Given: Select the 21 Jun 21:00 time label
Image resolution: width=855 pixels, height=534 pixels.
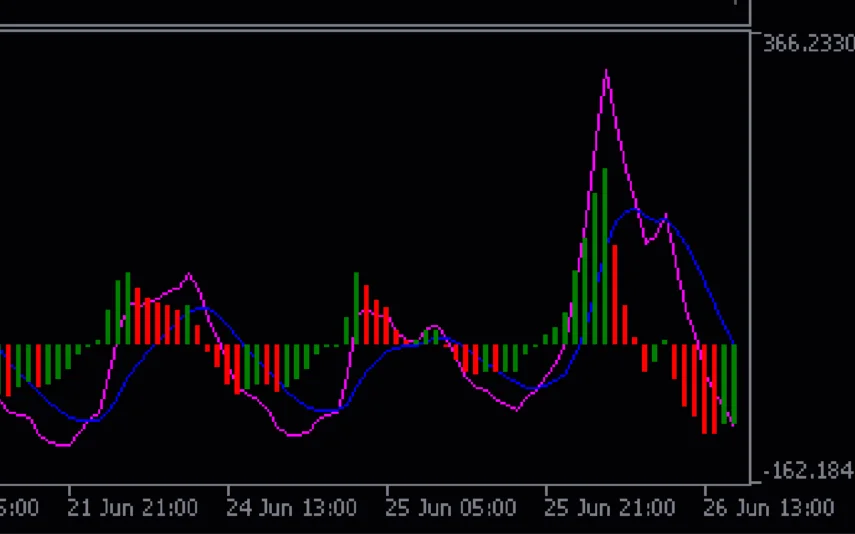Looking at the screenshot, I should pyautogui.click(x=132, y=508).
